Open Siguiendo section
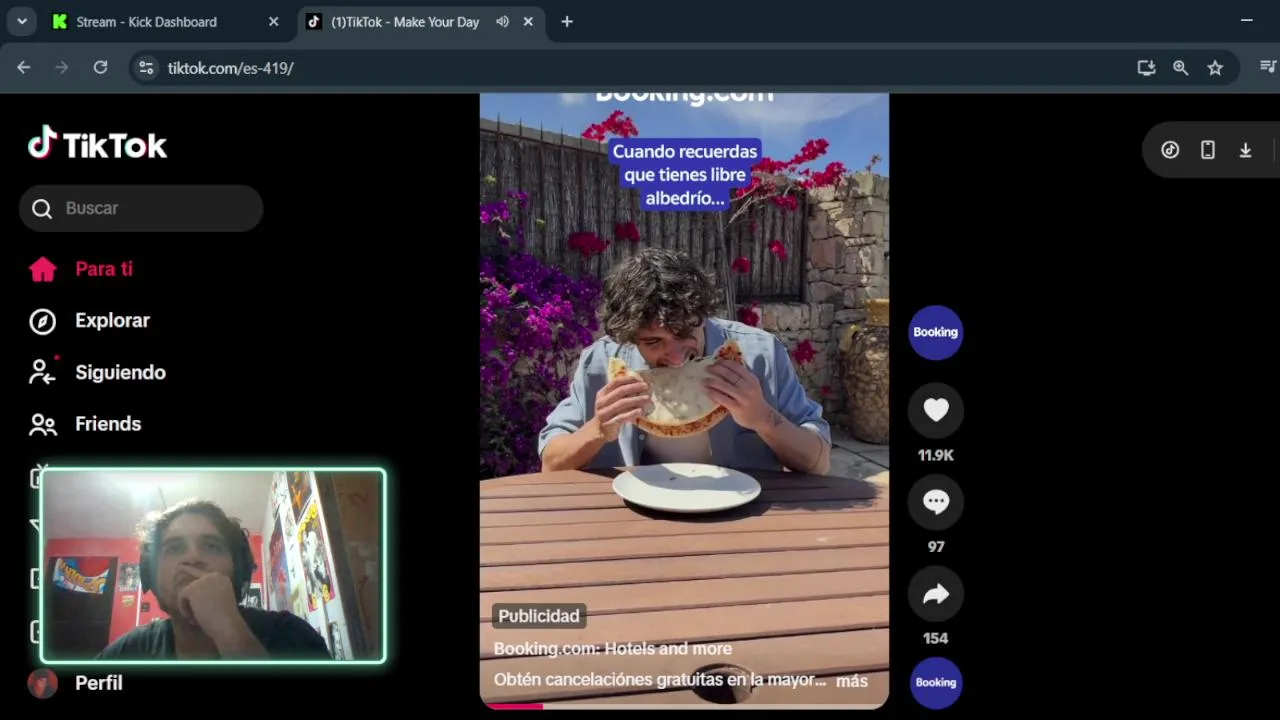This screenshot has height=720, width=1280. (x=120, y=372)
